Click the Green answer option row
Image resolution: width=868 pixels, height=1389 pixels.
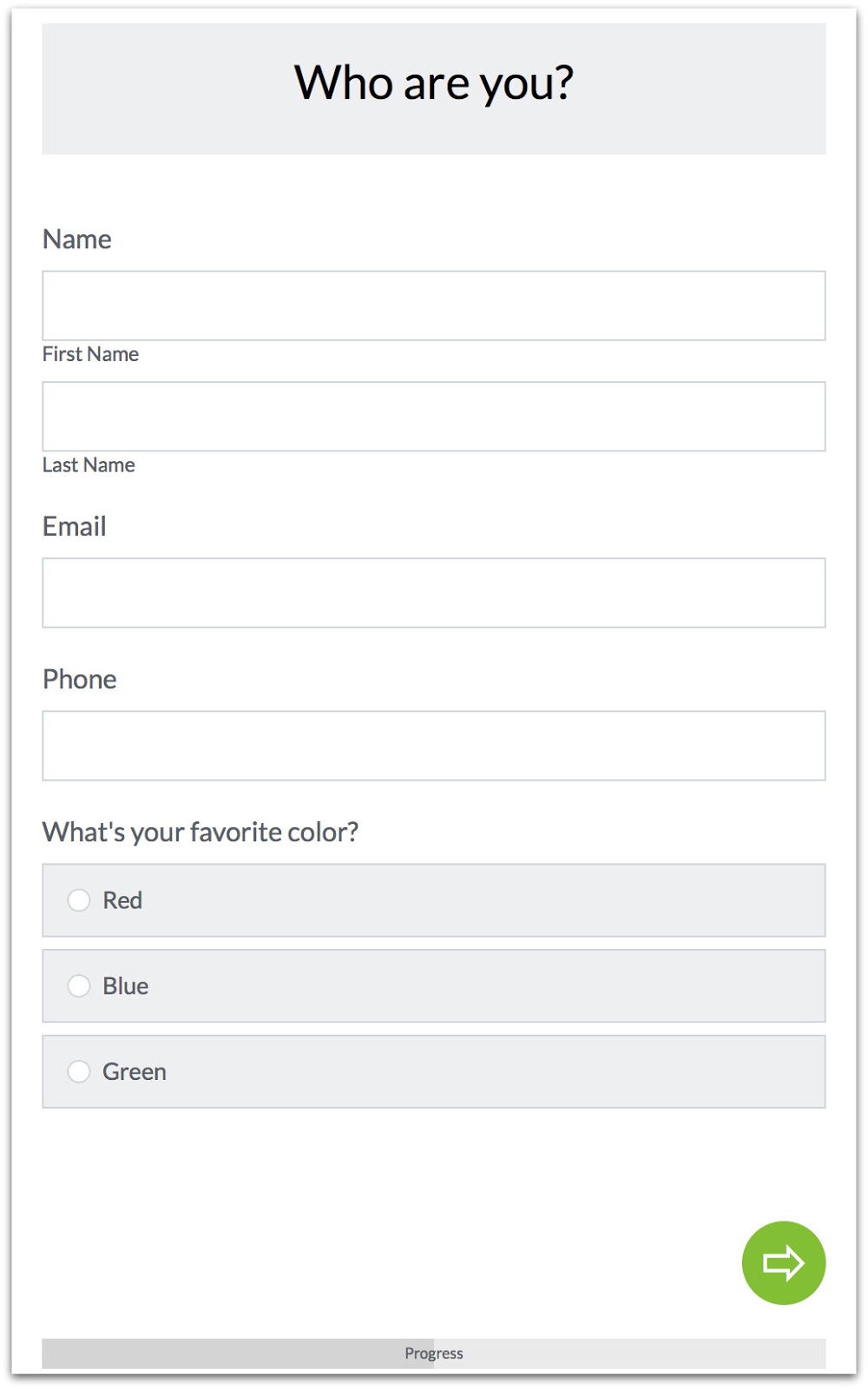434,1071
